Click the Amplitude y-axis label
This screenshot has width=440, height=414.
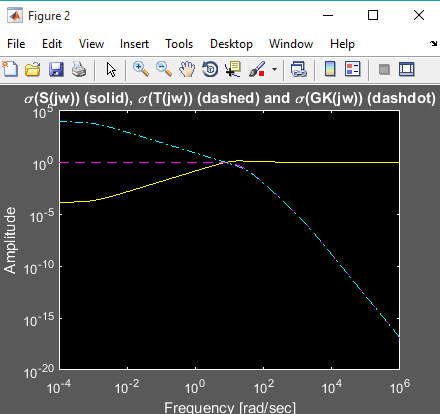(x=10, y=240)
